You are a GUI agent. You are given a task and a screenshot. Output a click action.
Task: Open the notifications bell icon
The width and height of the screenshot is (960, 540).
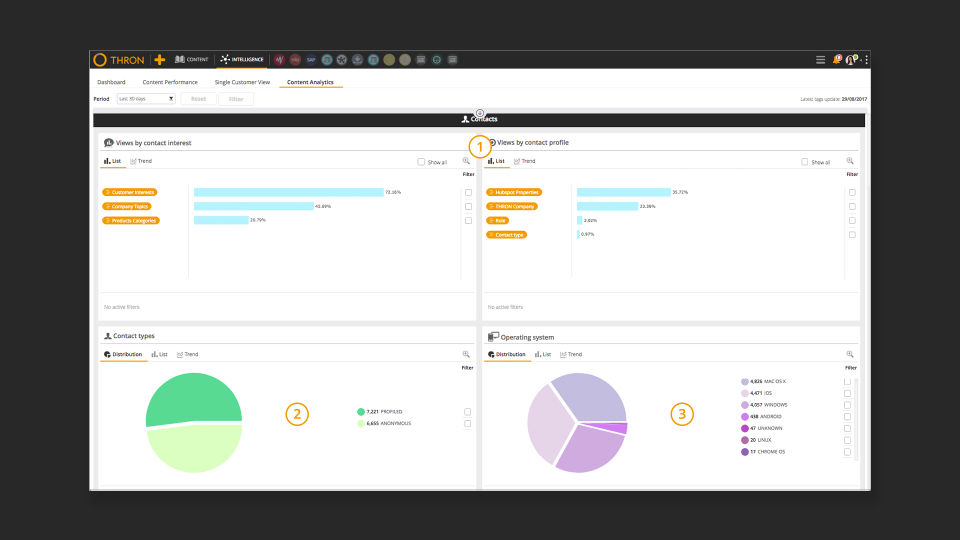(836, 59)
